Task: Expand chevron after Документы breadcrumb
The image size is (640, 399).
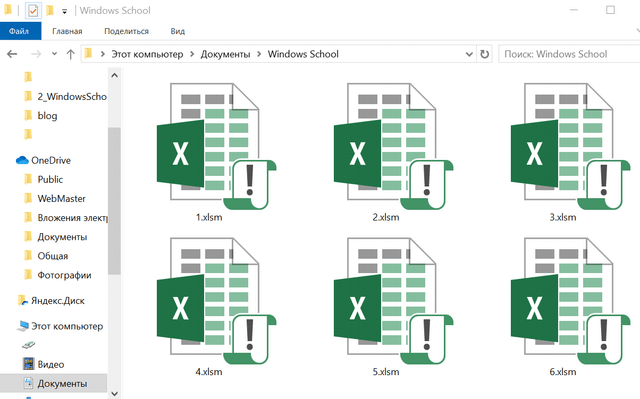Action: [259, 54]
